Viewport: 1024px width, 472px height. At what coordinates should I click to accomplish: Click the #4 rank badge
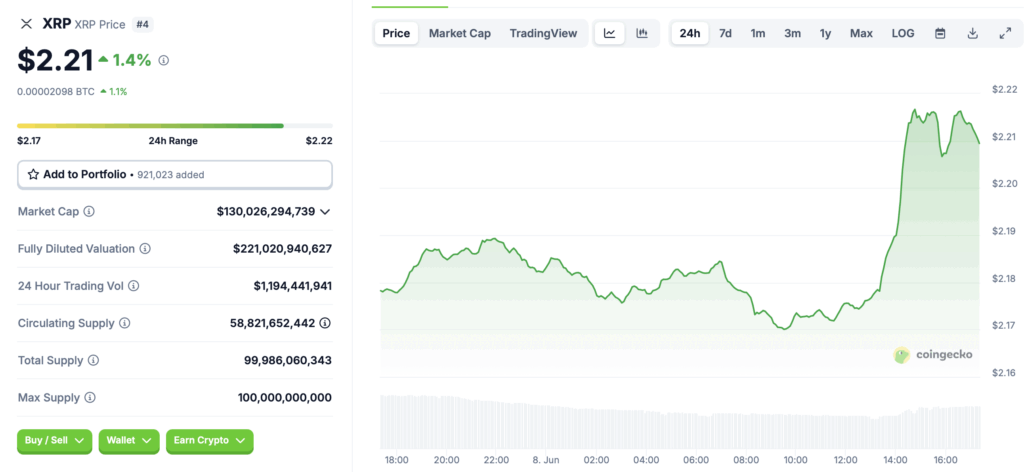(x=142, y=25)
